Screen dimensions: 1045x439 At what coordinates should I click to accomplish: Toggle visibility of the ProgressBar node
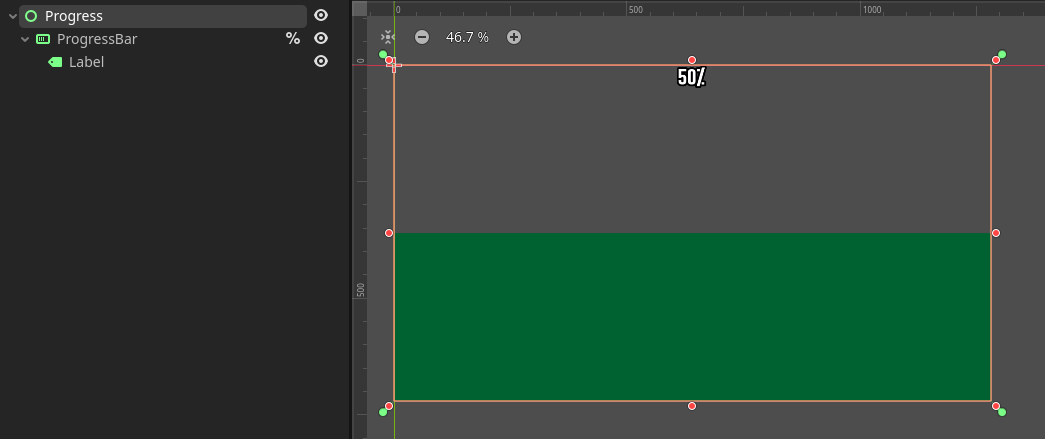point(321,39)
